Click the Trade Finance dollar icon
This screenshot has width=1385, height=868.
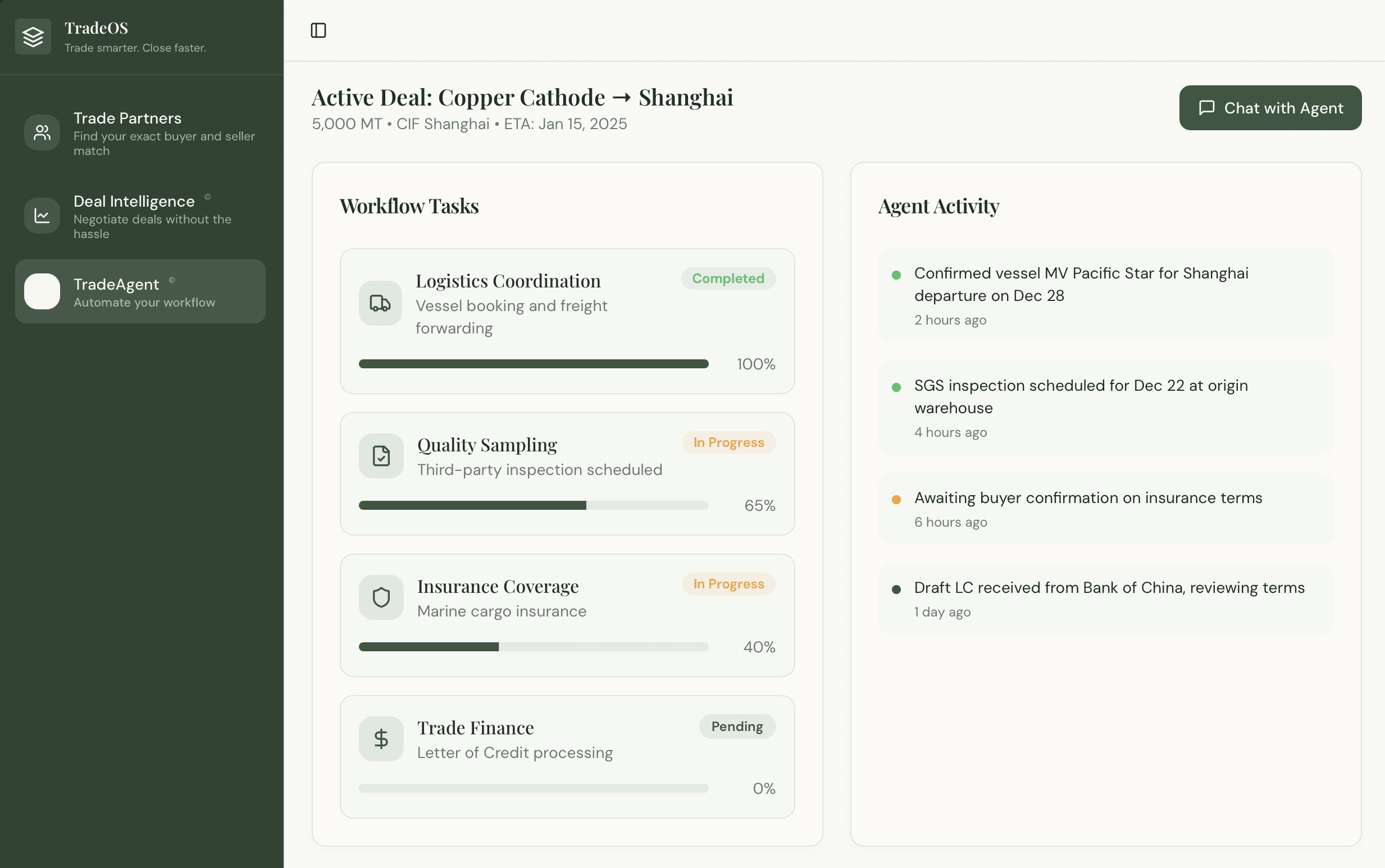[381, 739]
